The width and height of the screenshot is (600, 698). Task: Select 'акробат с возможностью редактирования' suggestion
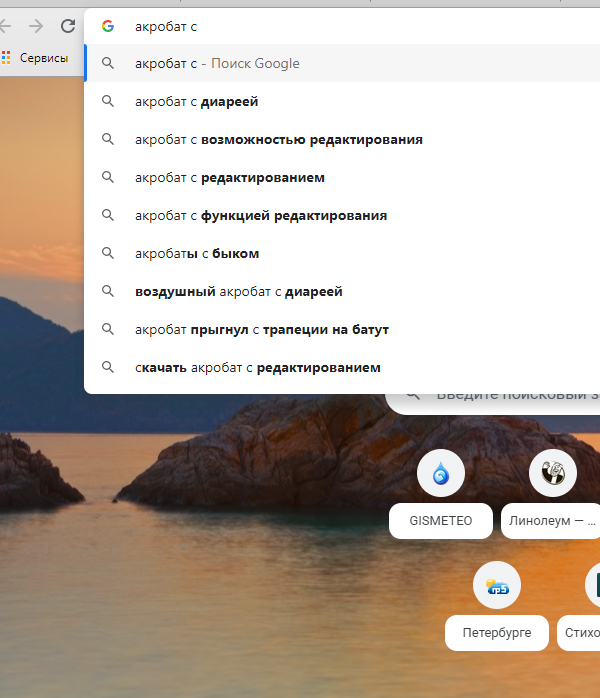point(278,139)
